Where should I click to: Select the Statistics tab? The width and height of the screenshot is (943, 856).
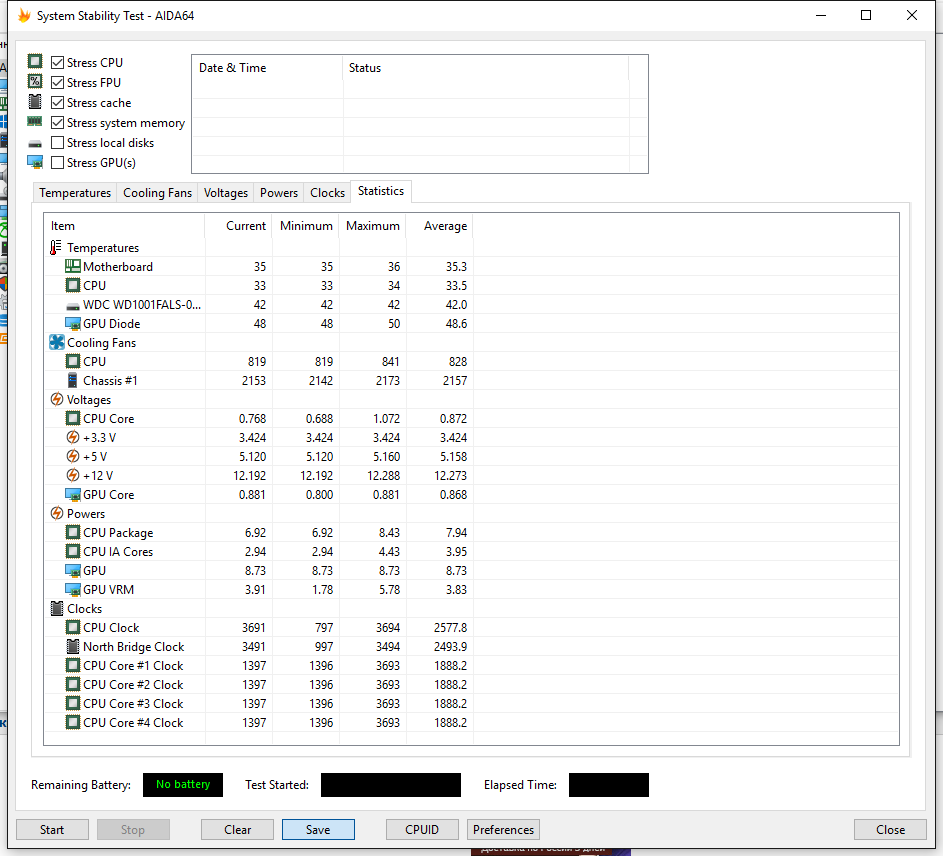[381, 191]
